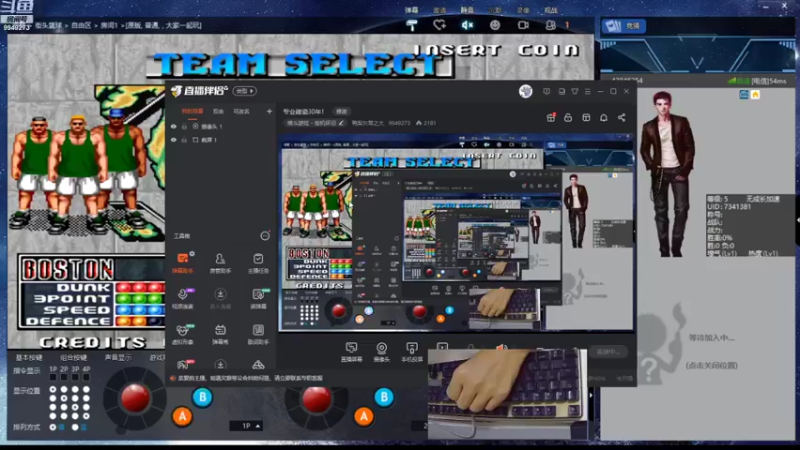Select the third scene tab
This screenshot has height=450, width=800.
tap(241, 111)
